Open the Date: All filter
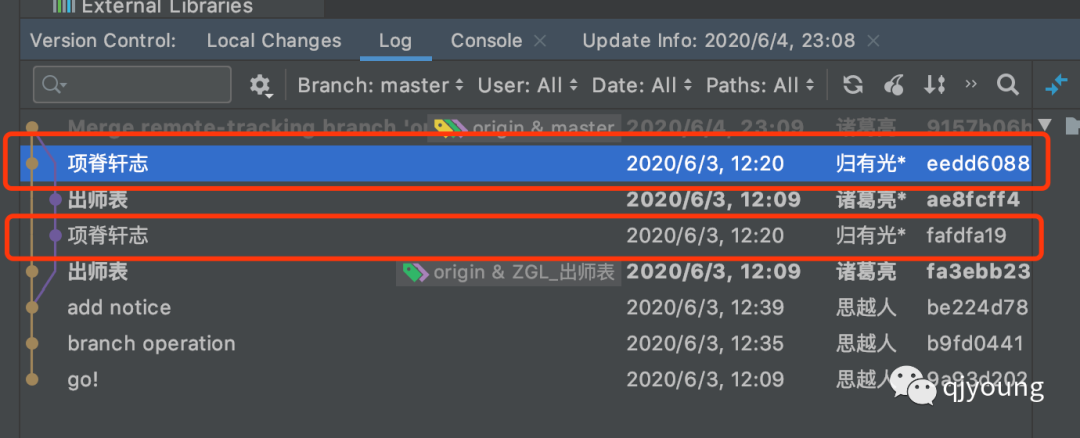The image size is (1080, 438). [x=642, y=85]
